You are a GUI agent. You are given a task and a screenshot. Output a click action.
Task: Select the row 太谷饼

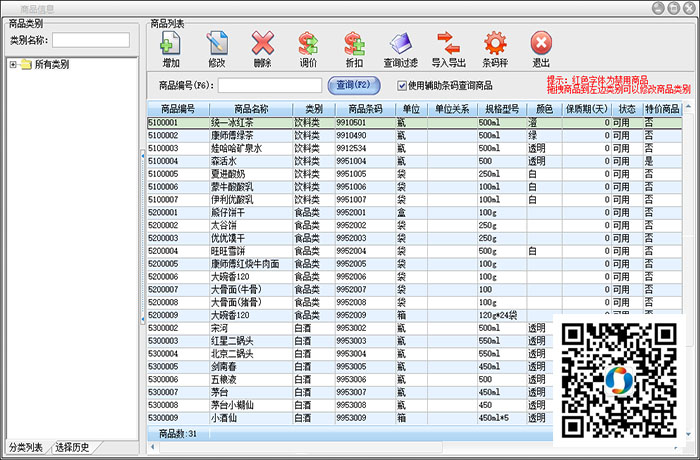(x=414, y=226)
